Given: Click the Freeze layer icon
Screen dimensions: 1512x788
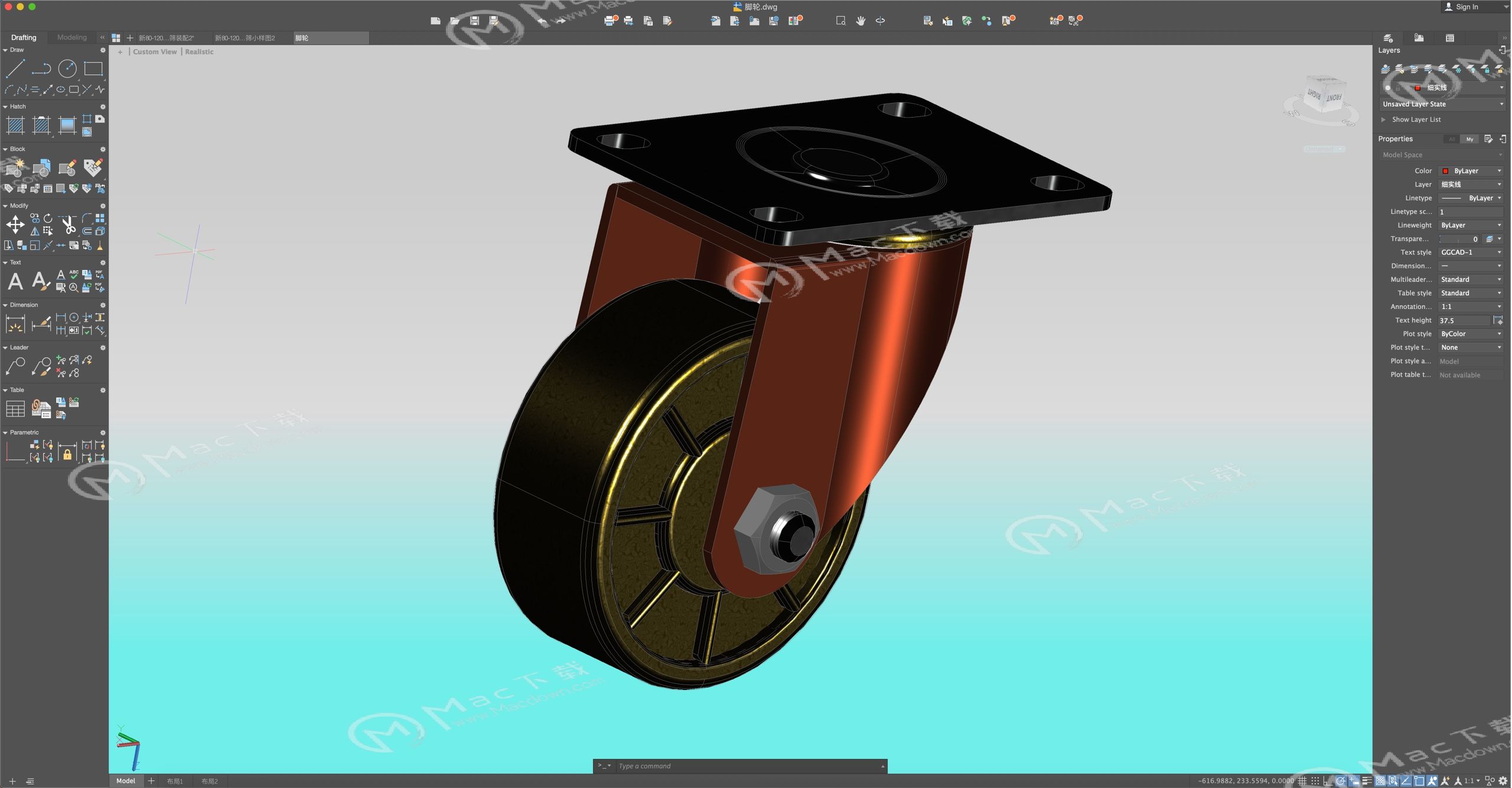Looking at the screenshot, I should coord(1457,69).
